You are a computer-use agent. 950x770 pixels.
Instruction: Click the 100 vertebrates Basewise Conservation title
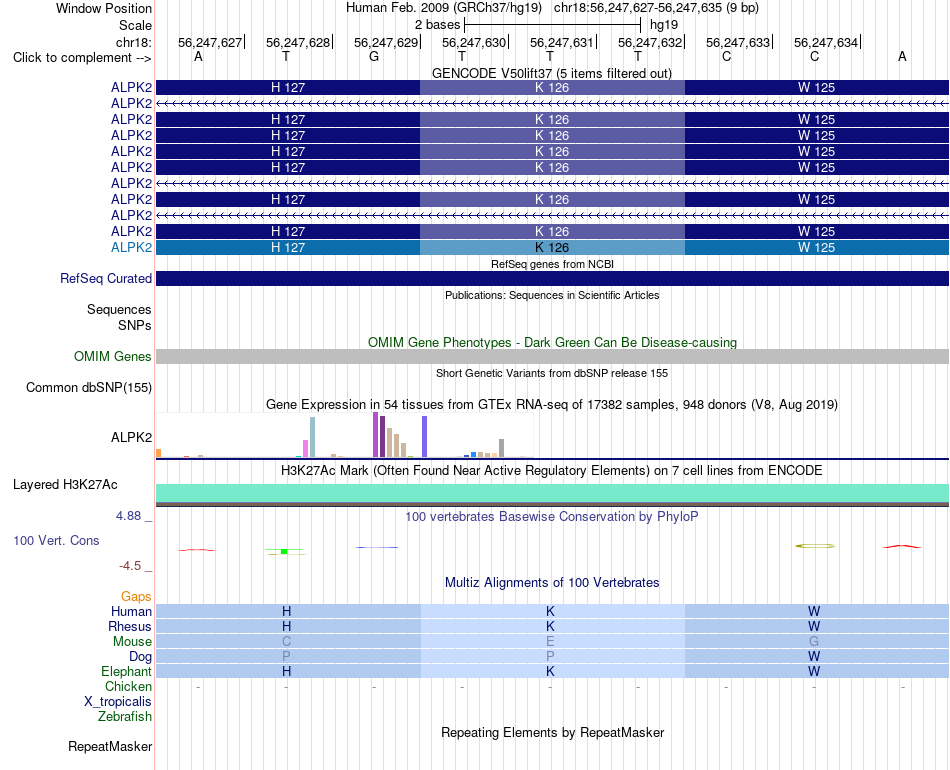[x=551, y=517]
